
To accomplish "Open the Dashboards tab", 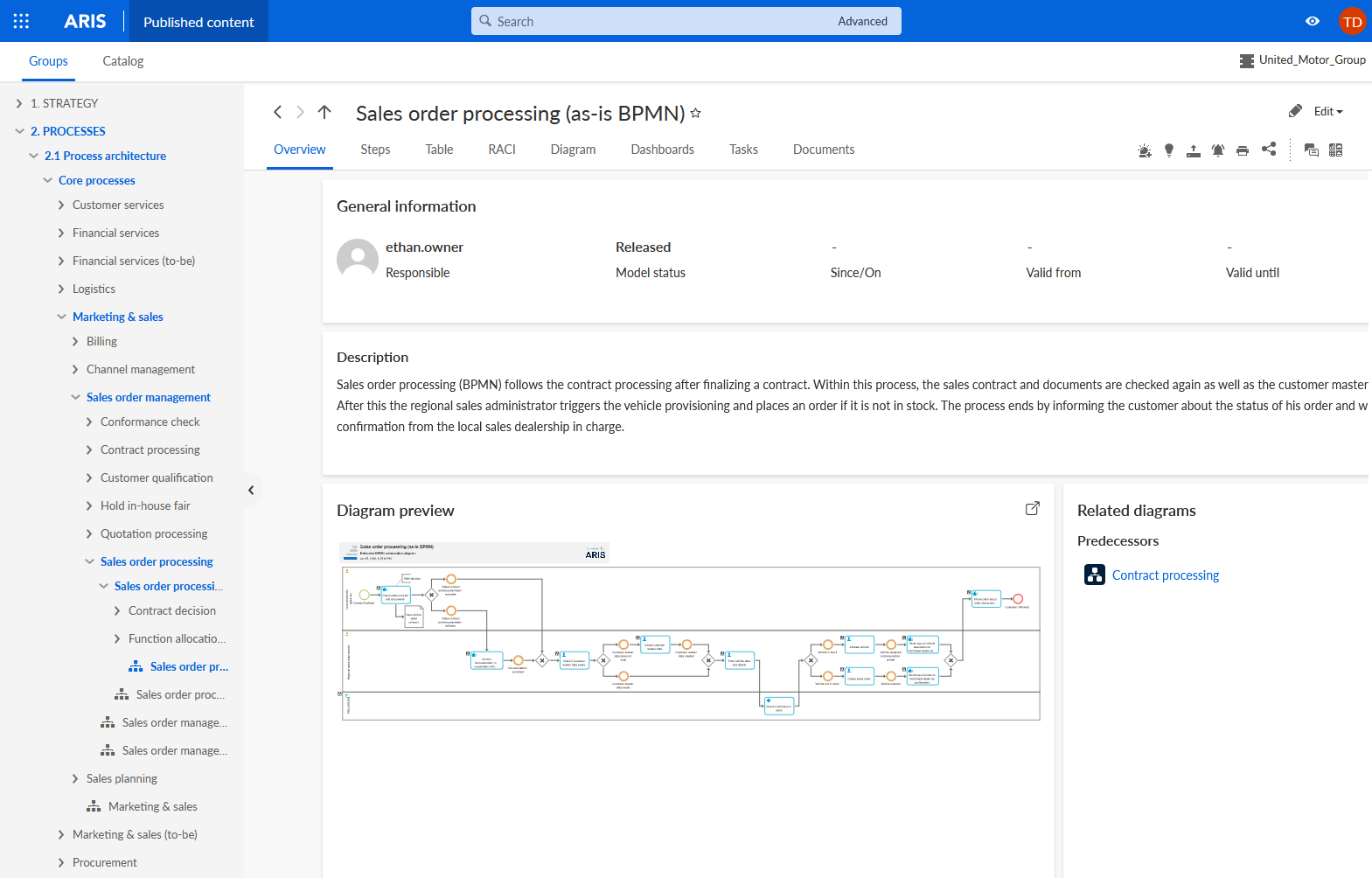I will [662, 150].
